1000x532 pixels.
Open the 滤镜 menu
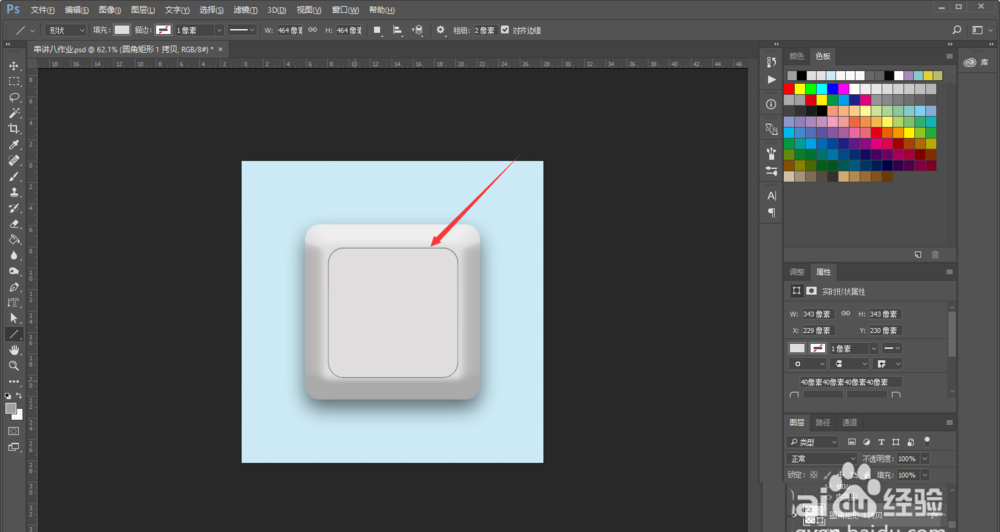[x=242, y=9]
